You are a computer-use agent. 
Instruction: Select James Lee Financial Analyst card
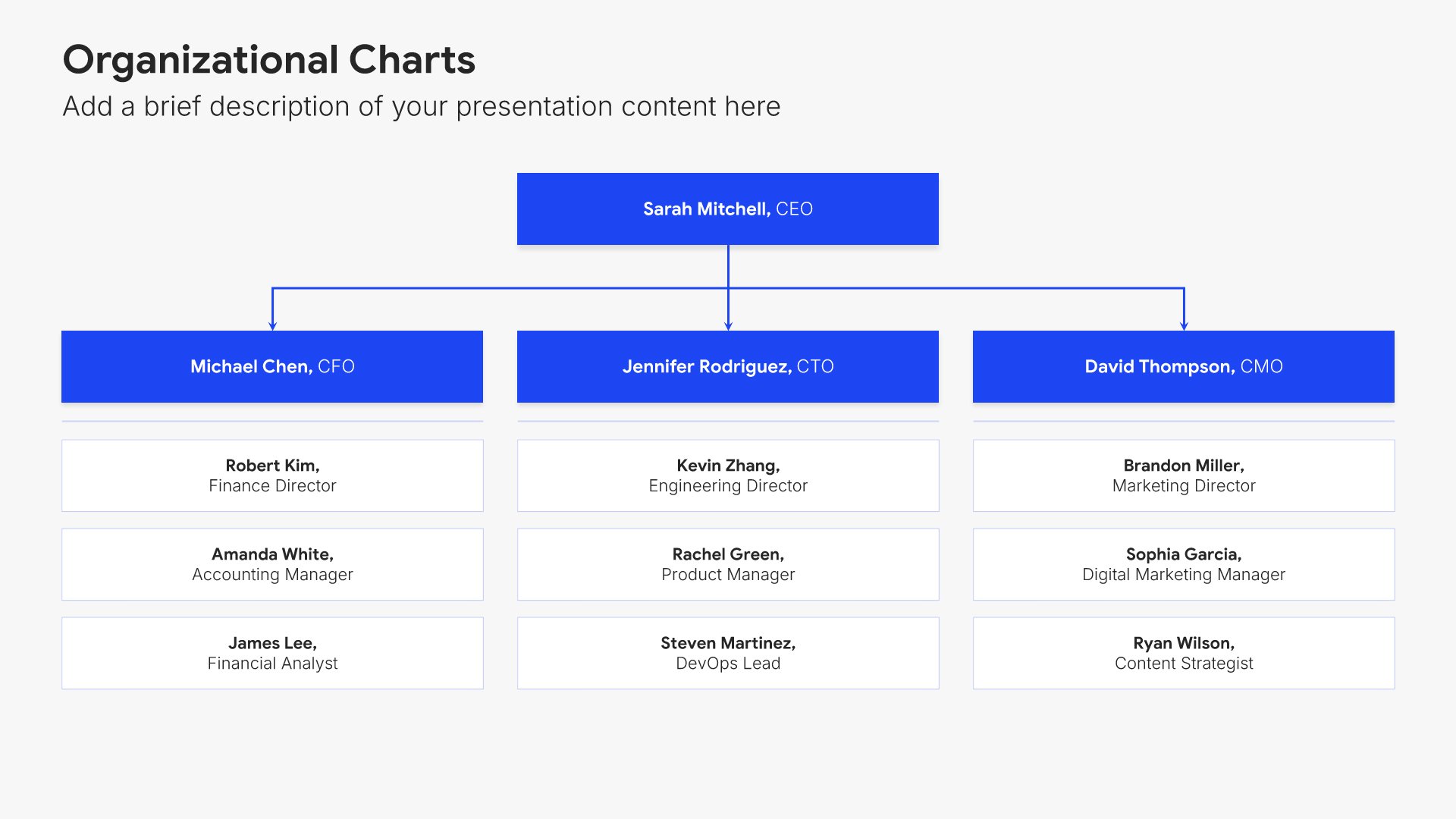pos(271,653)
